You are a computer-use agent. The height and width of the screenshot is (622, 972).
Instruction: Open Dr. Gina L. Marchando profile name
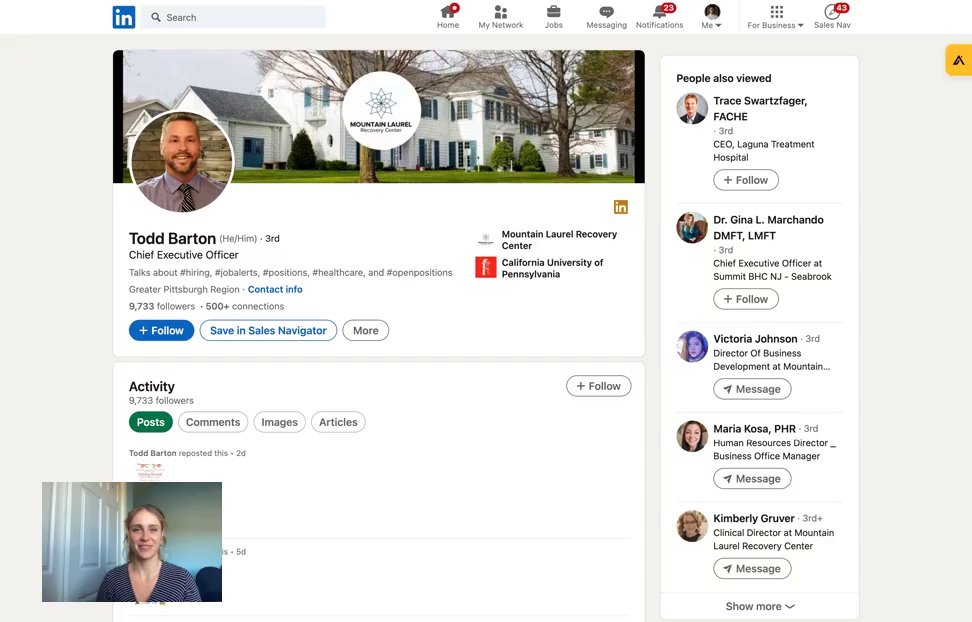pyautogui.click(x=768, y=228)
